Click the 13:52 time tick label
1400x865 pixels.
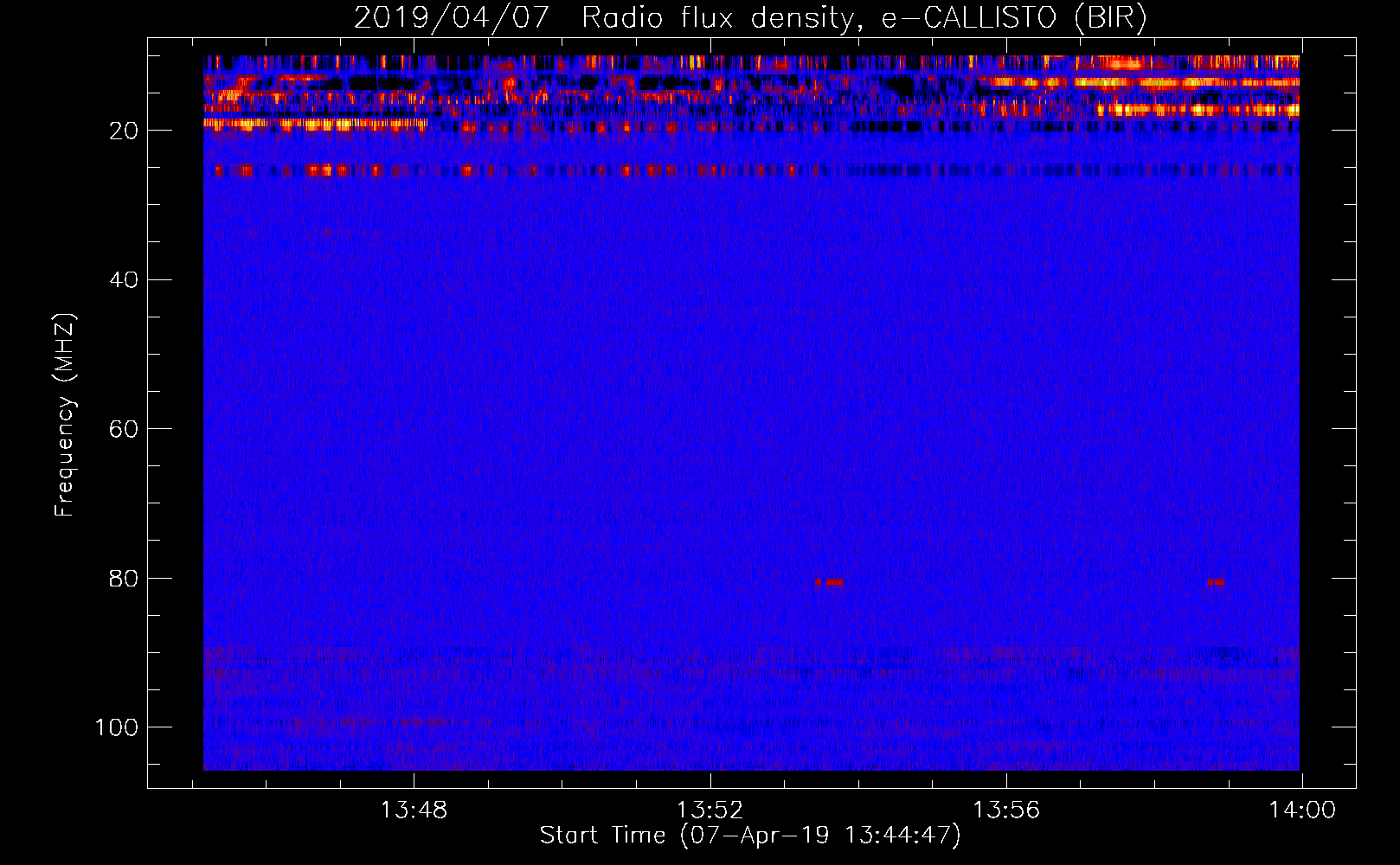point(710,811)
